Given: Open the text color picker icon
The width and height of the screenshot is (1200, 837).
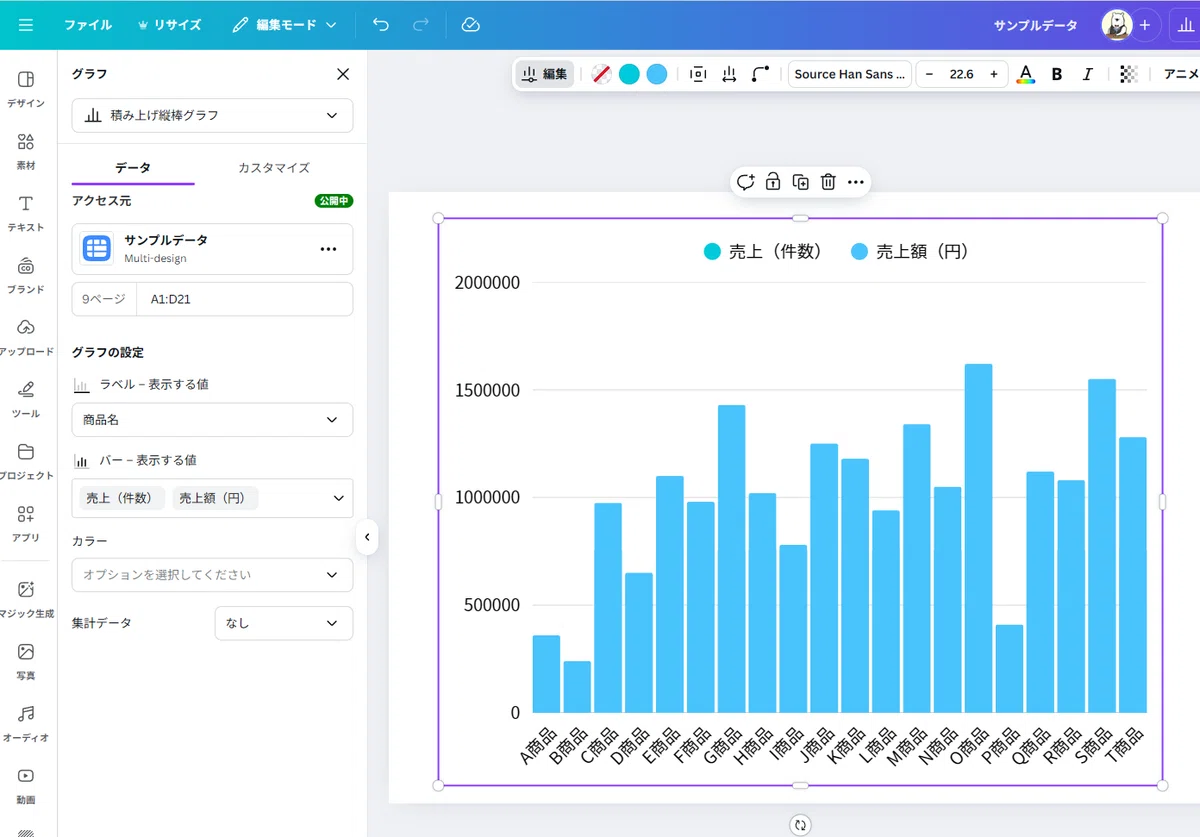Looking at the screenshot, I should point(1025,74).
